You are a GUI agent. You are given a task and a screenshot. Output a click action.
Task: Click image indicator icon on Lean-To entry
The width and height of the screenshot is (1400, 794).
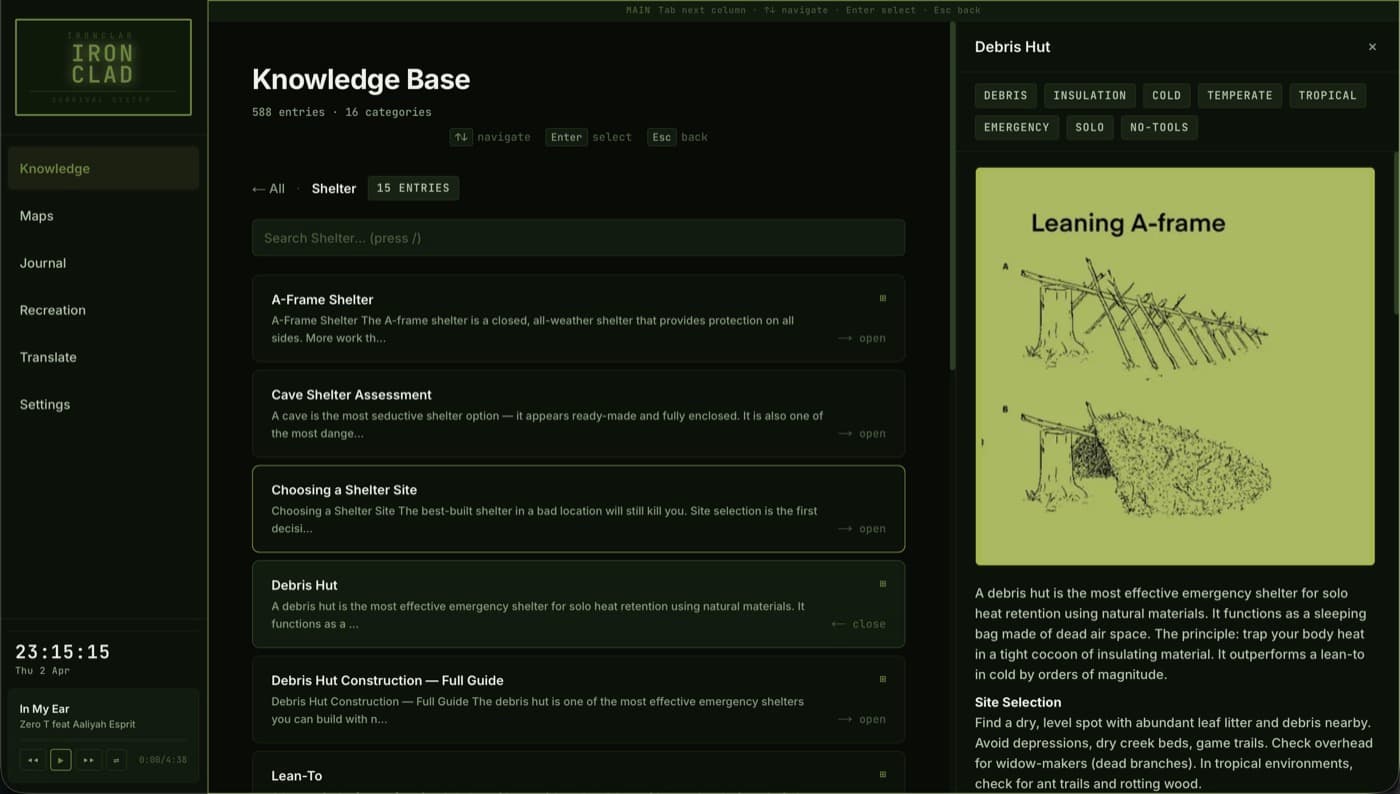click(882, 774)
